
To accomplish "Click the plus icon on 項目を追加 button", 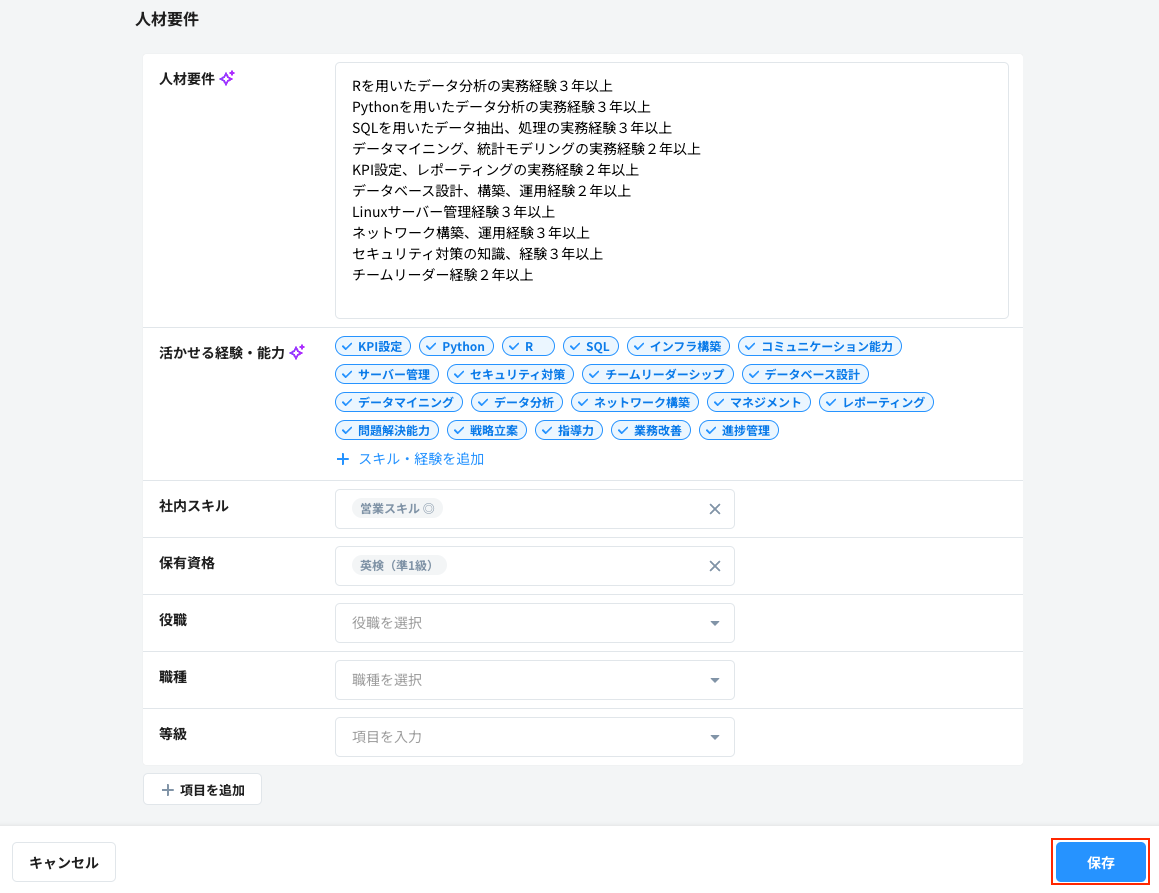I will coord(168,788).
